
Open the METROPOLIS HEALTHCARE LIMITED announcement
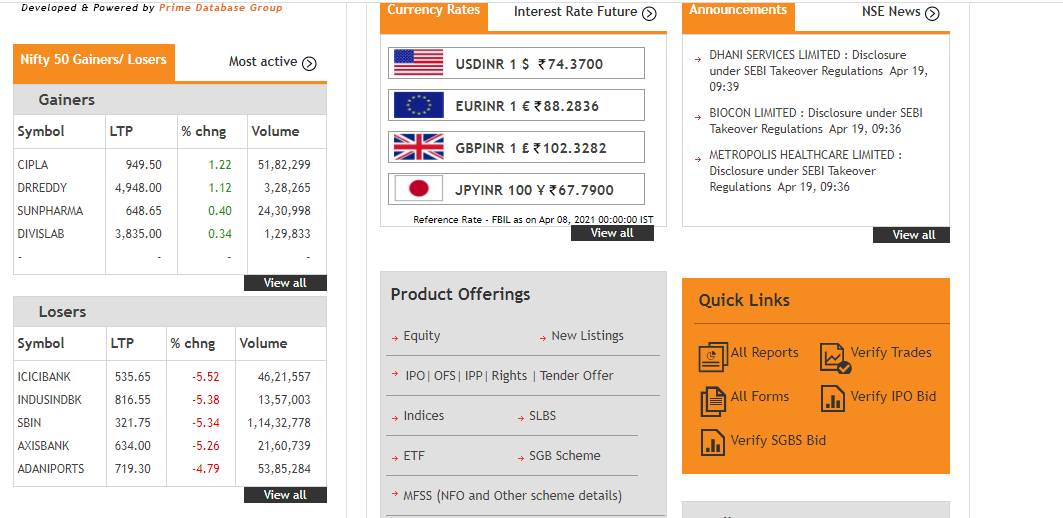point(806,171)
